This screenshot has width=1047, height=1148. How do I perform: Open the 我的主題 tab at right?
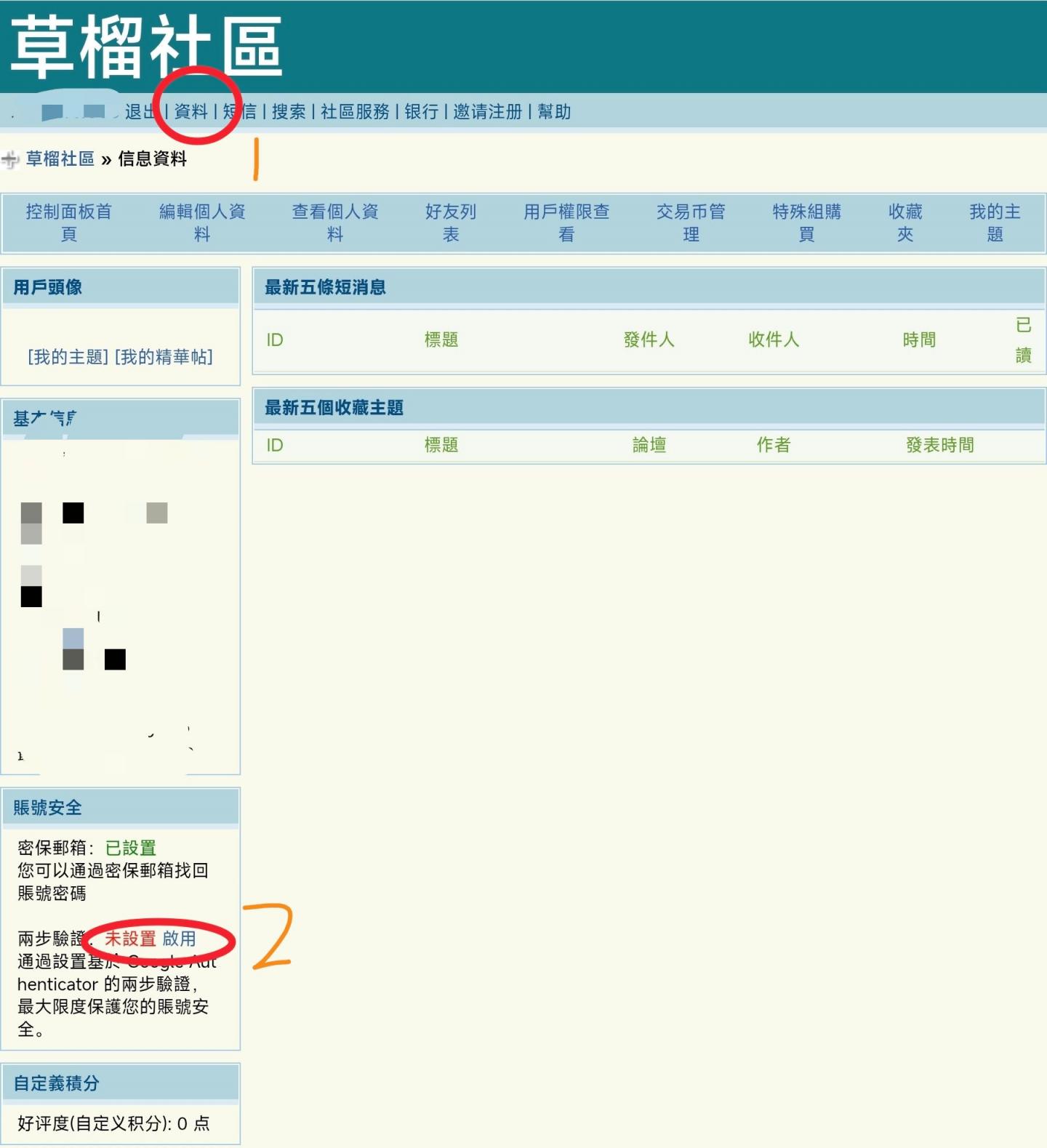tap(995, 222)
